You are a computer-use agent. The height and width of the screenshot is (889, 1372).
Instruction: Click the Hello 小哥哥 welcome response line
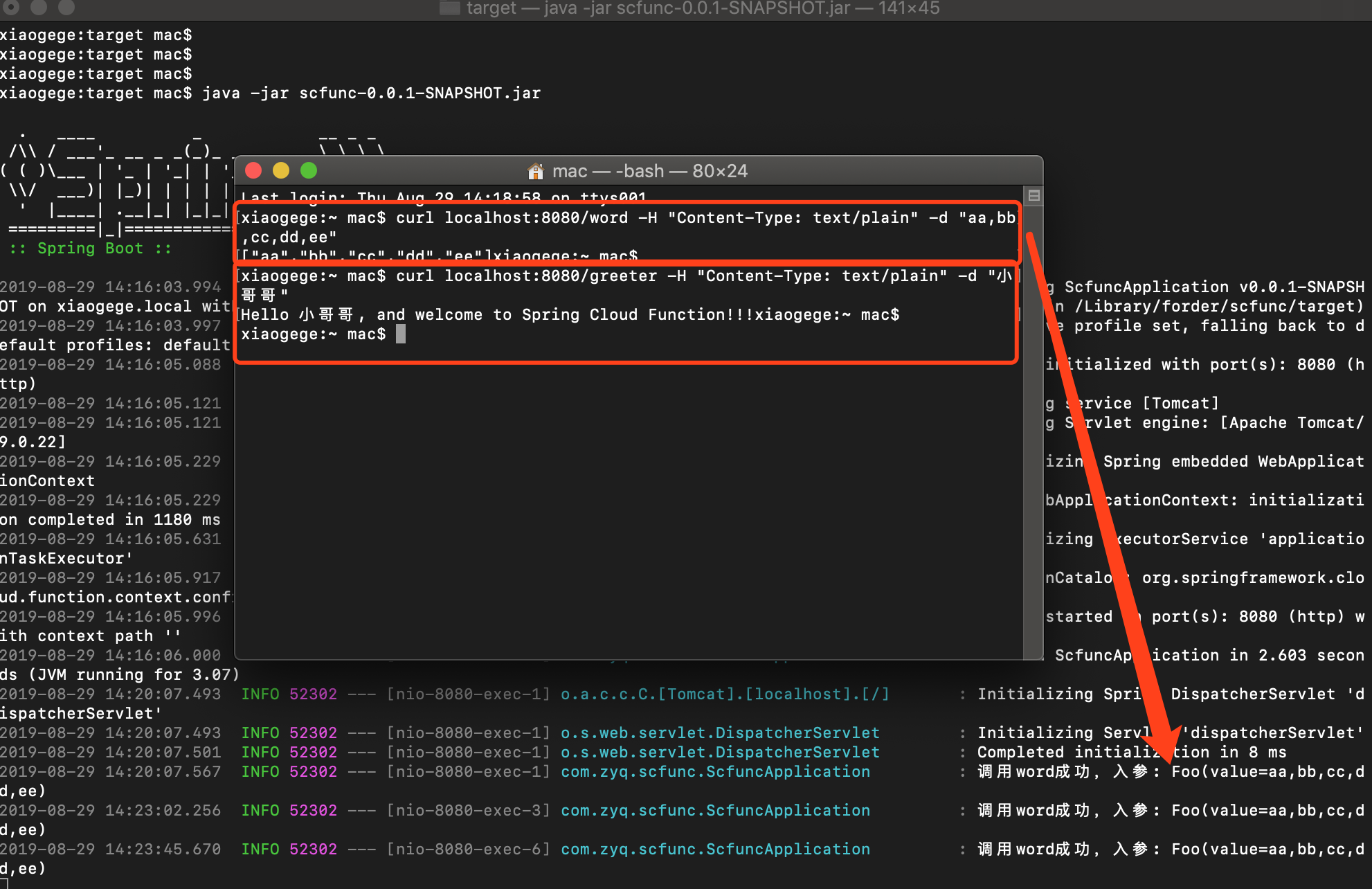[485, 314]
